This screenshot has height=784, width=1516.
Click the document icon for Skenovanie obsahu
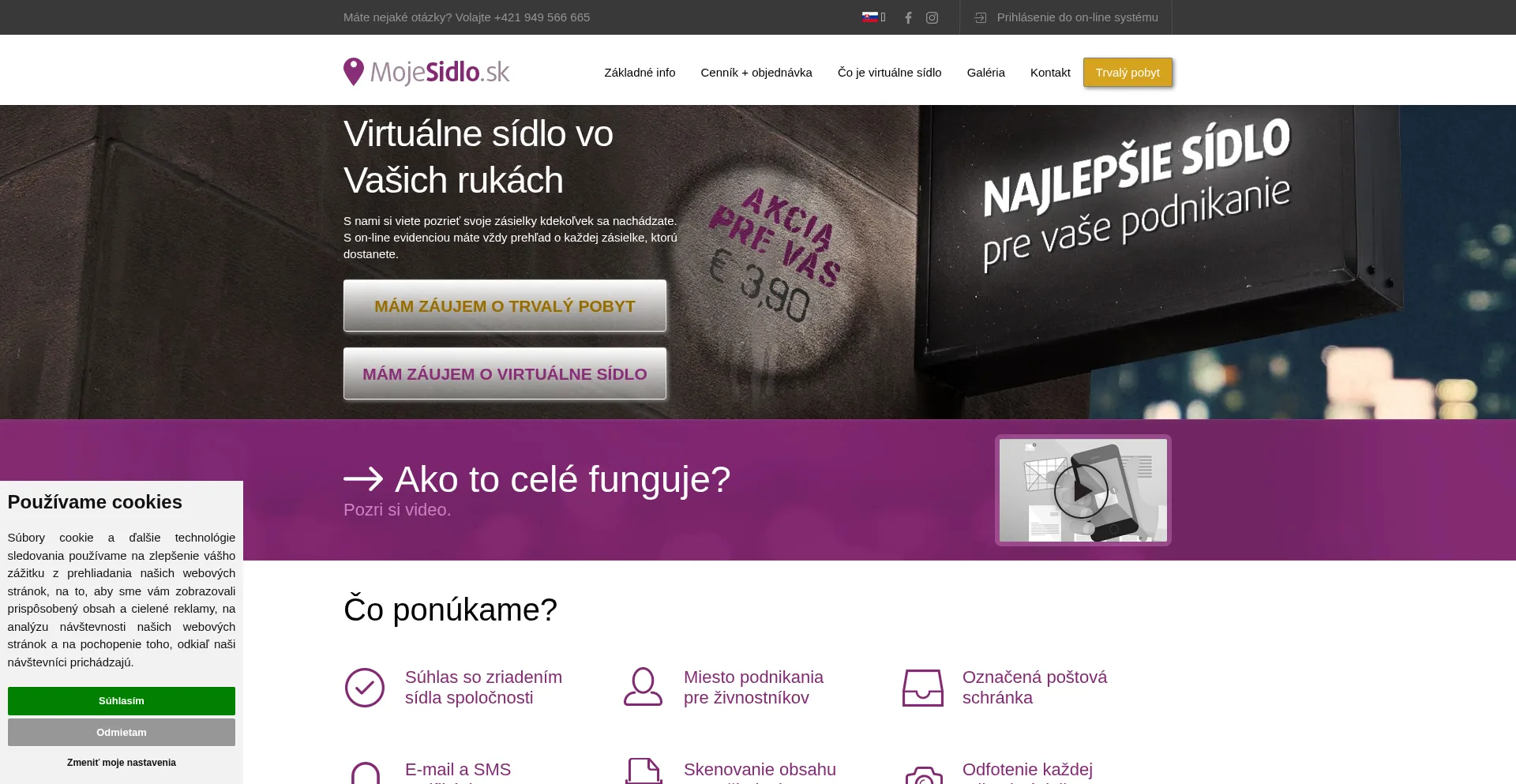[x=644, y=771]
